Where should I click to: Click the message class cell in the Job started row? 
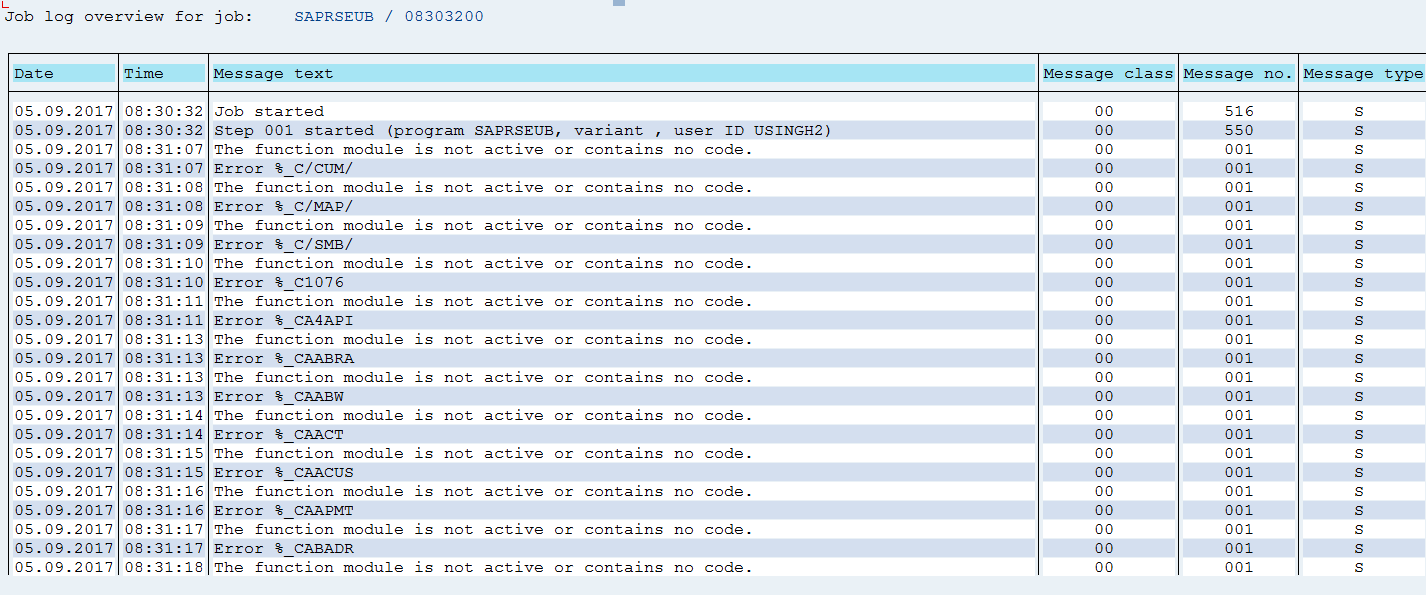coord(1108,111)
